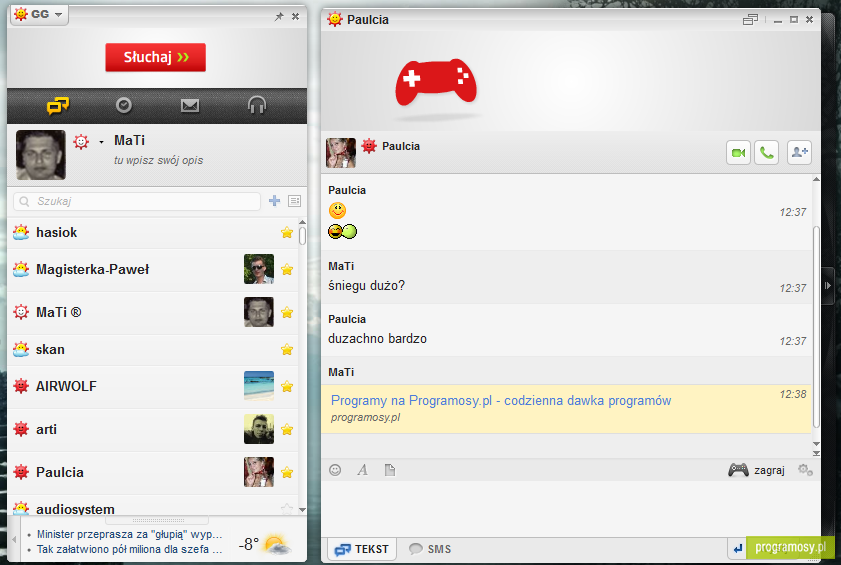This screenshot has height=565, width=841.
Task: Toggle favorite star for Magisterka-Paweł
Action: (x=287, y=269)
